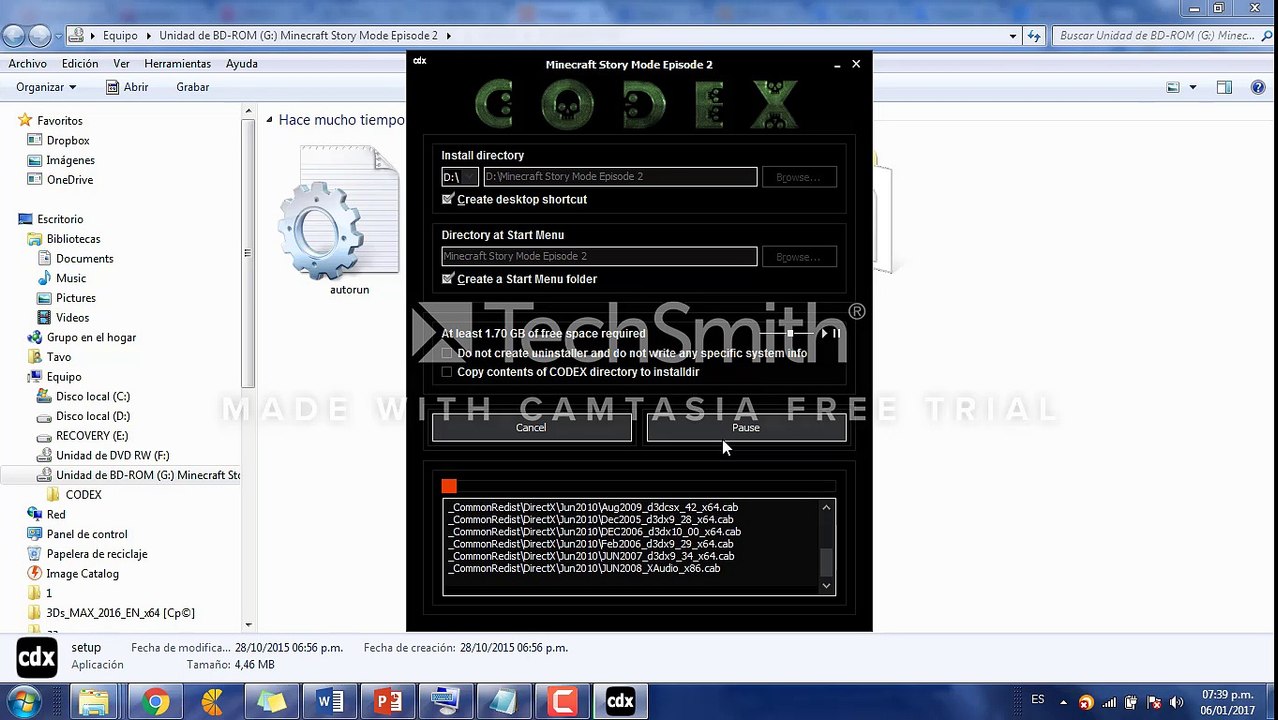The image size is (1278, 720).
Task: Open Dropbox in navigation pane
Action: point(68,140)
